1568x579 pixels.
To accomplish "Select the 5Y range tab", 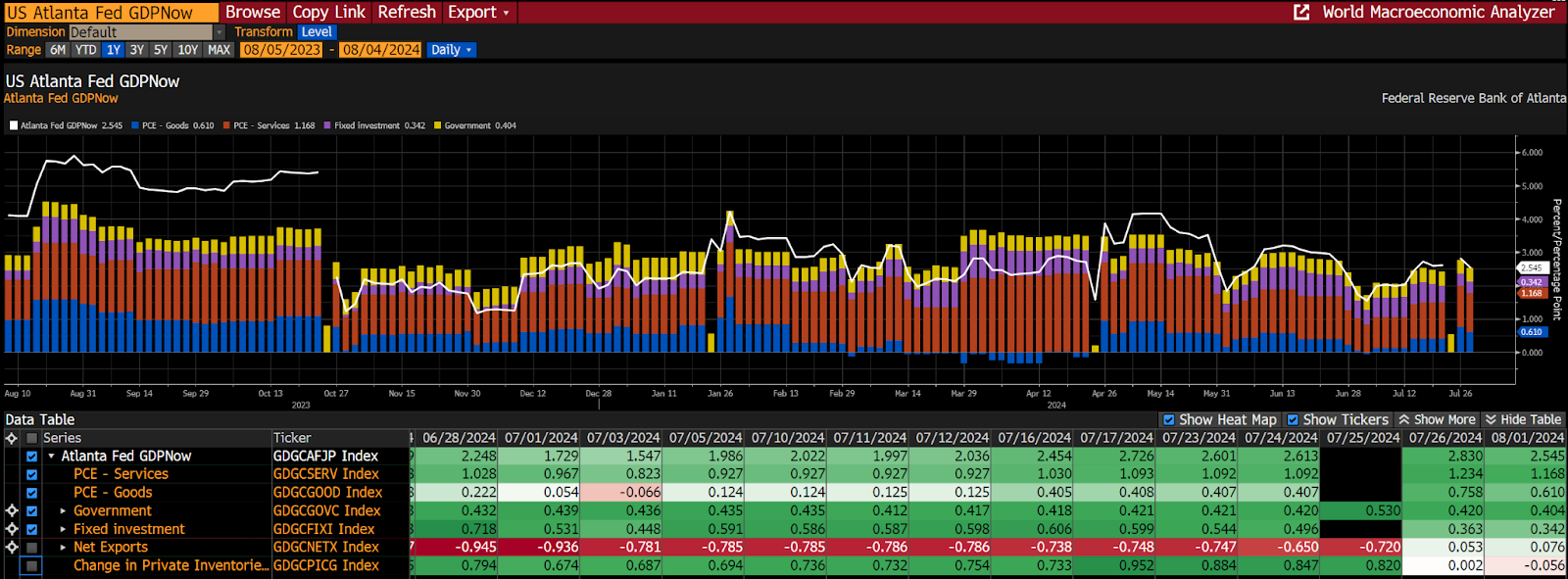I will pyautogui.click(x=161, y=50).
